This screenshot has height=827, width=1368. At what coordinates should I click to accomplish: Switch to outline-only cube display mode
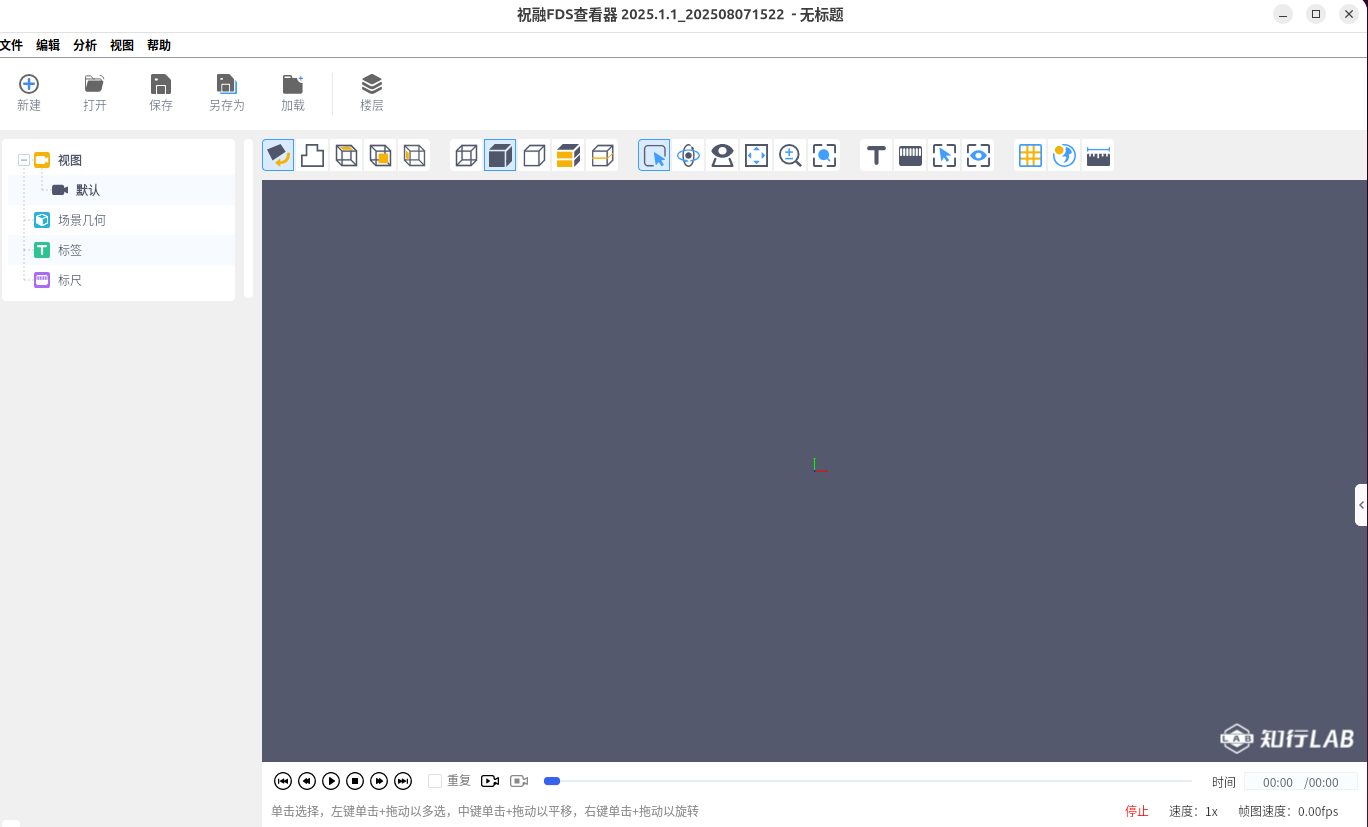(x=534, y=155)
